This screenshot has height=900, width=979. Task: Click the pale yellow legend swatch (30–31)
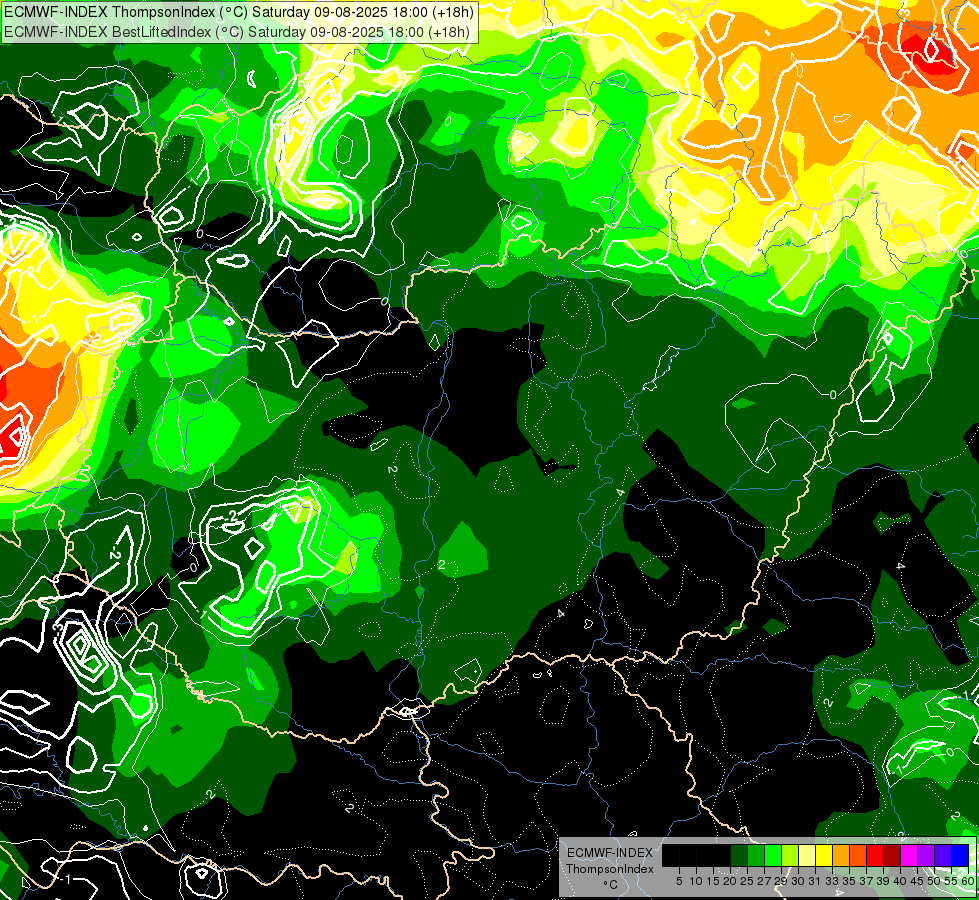pos(807,855)
